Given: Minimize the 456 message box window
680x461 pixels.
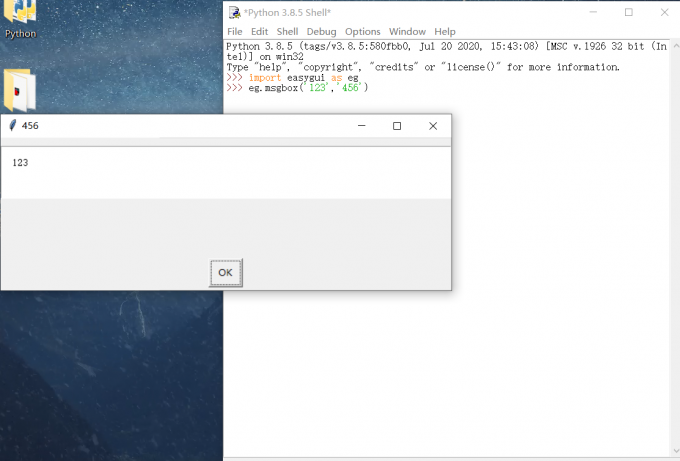Looking at the screenshot, I should tap(361, 126).
